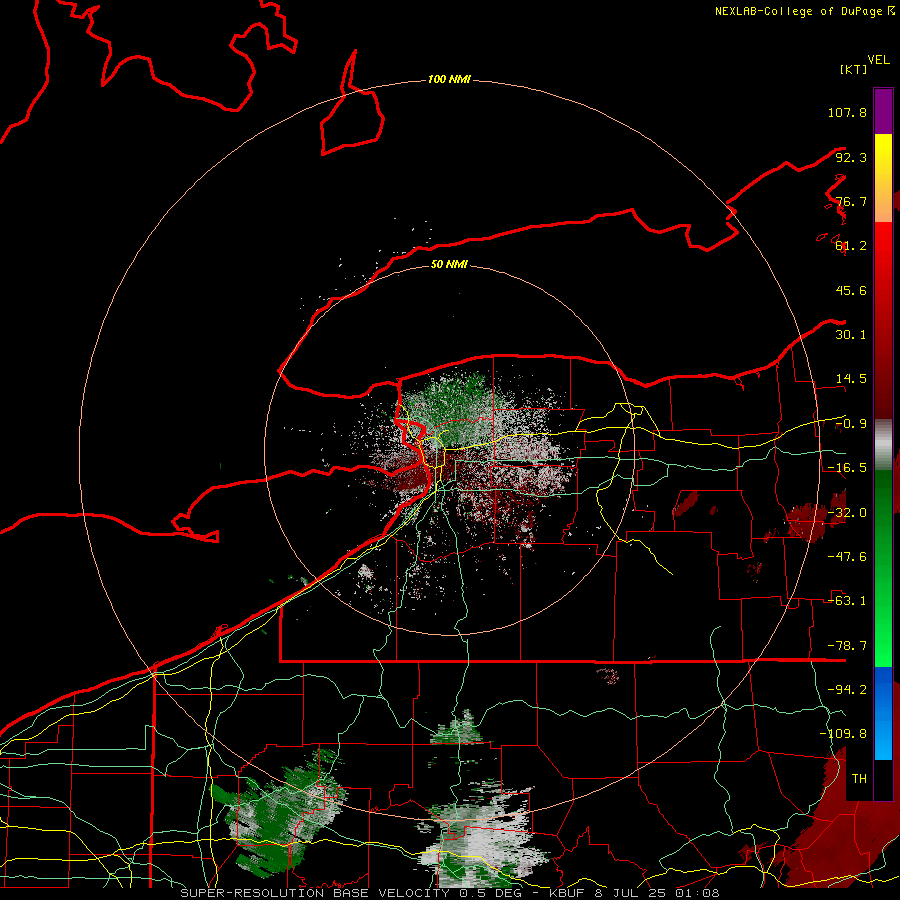Click the 50 NMI range ring label

pyautogui.click(x=449, y=264)
